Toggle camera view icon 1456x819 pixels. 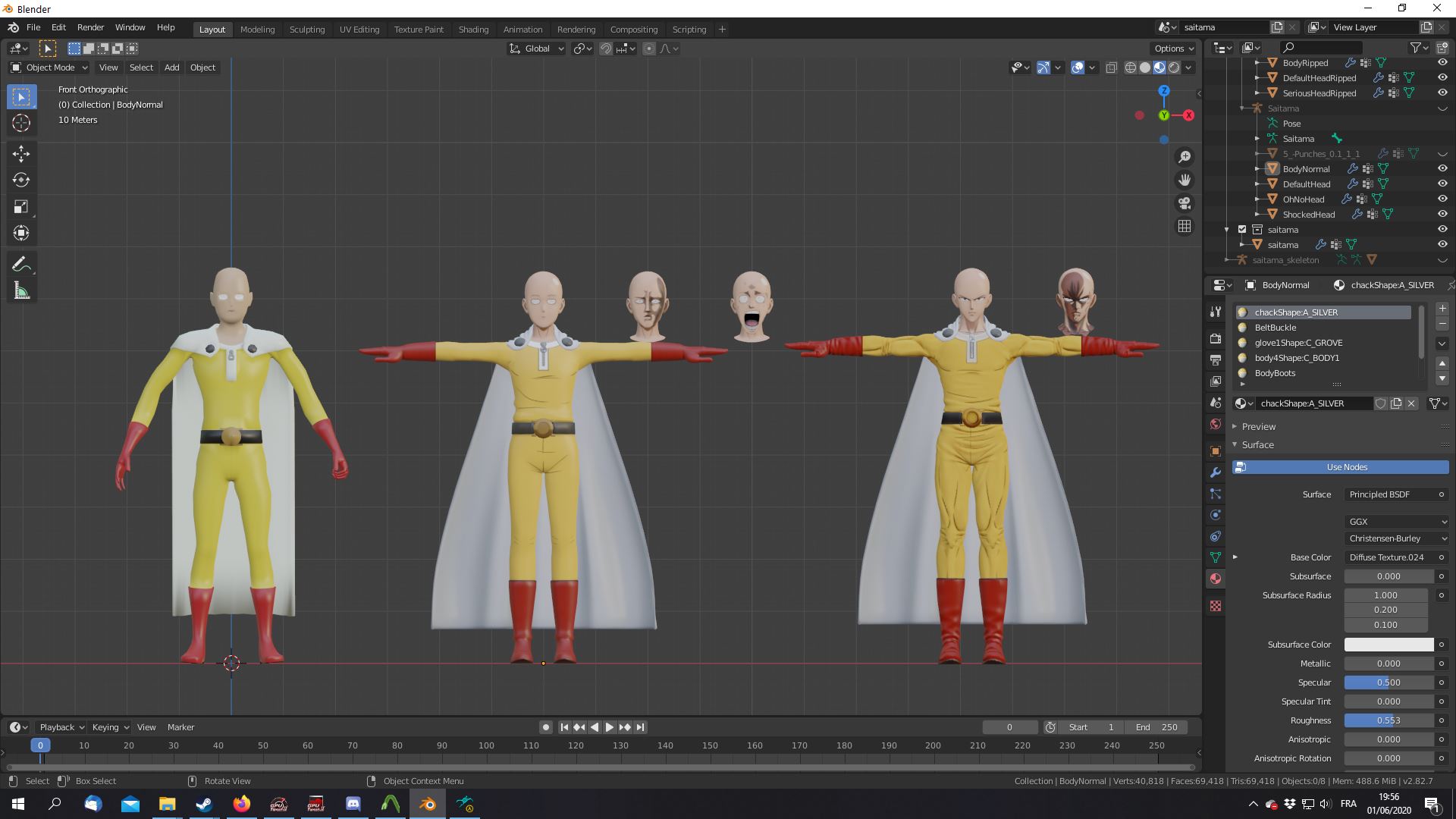pos(1184,203)
